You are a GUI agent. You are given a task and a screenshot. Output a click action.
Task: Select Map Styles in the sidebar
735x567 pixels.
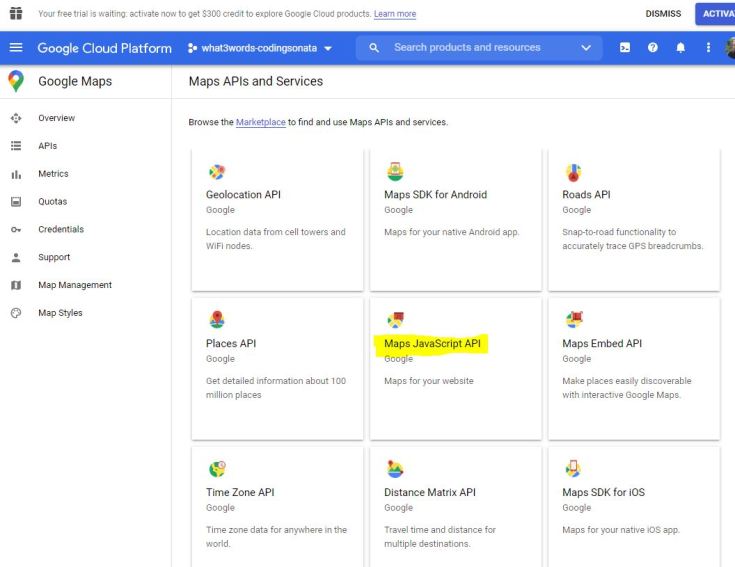point(60,313)
